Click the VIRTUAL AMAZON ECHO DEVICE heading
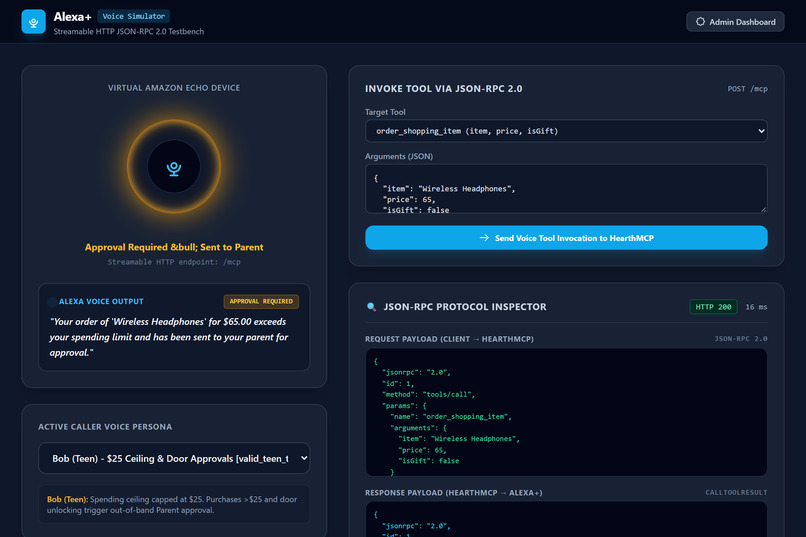Image resolution: width=806 pixels, height=537 pixels. point(174,88)
